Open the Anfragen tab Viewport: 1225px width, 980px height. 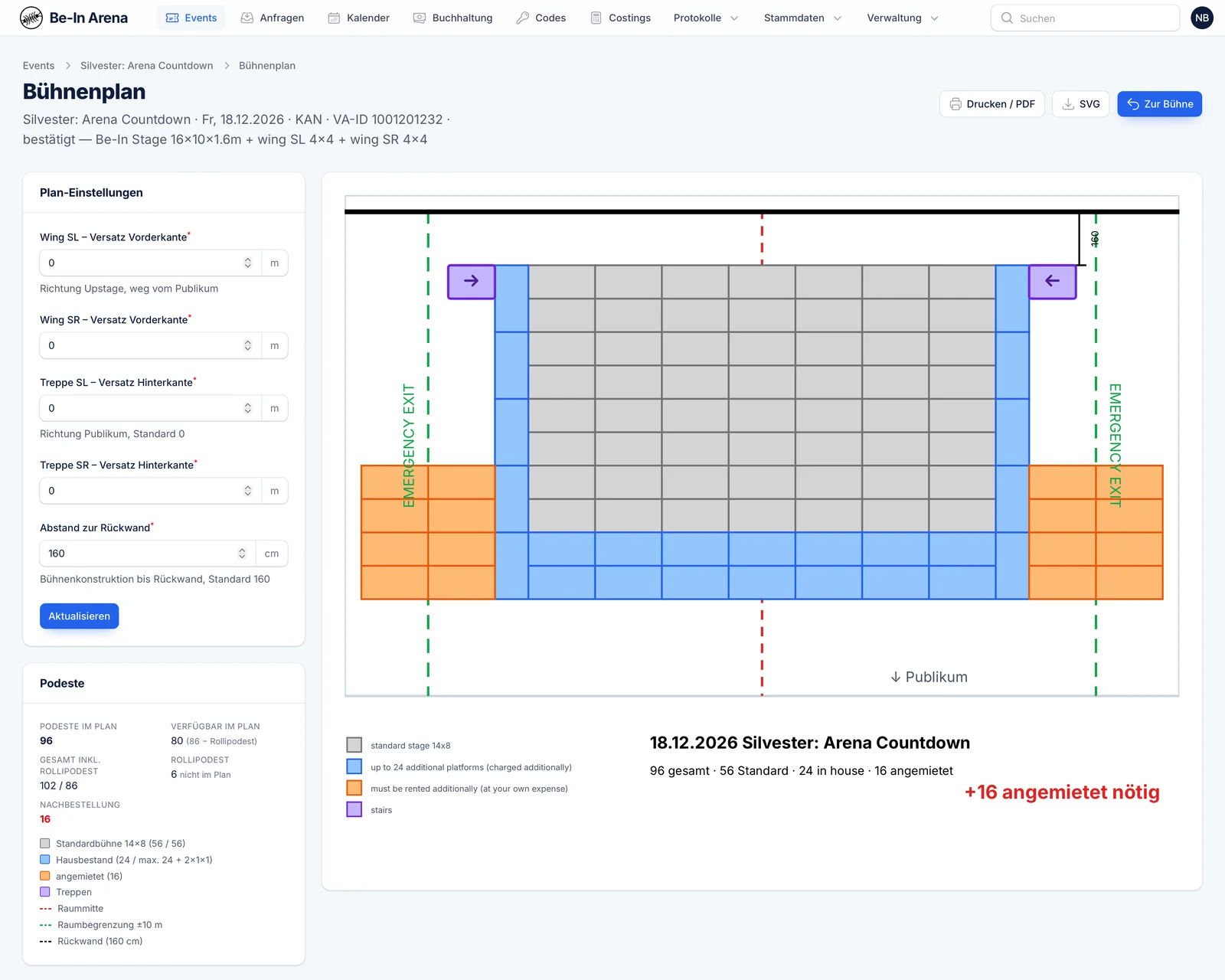point(273,18)
